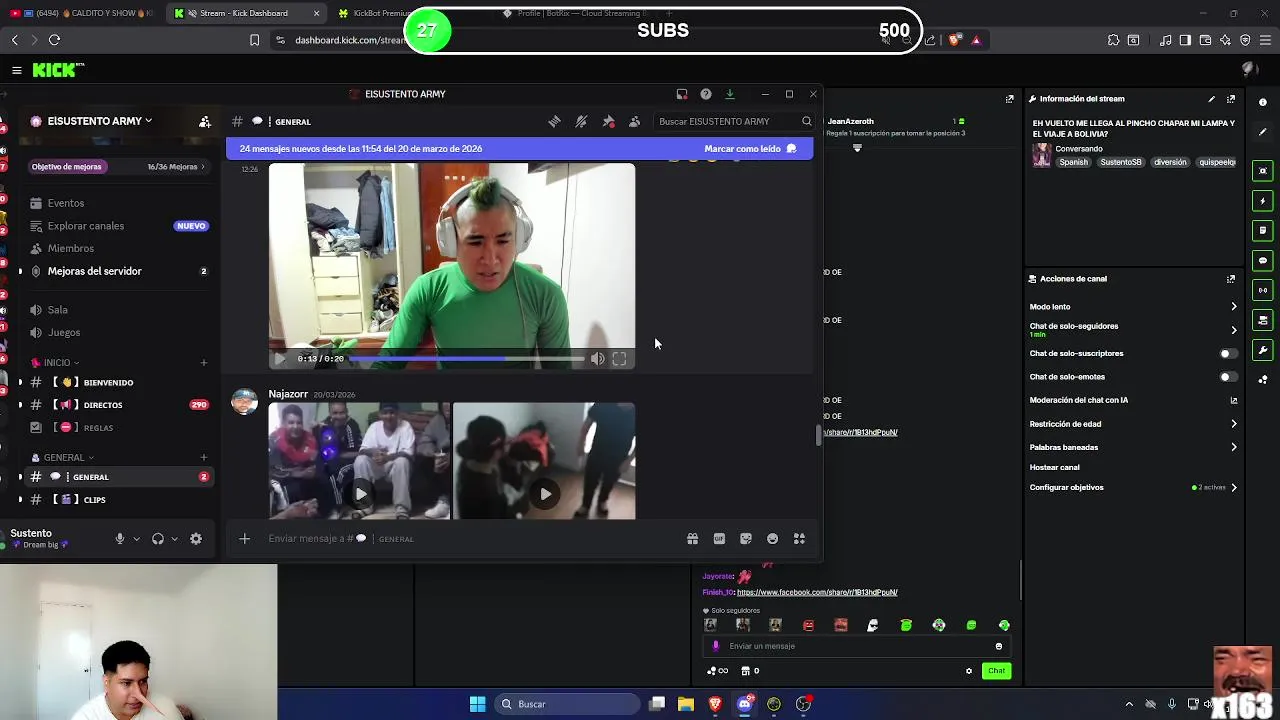Open the GIF picker in Discord
This screenshot has height=720, width=1280.
coord(719,538)
